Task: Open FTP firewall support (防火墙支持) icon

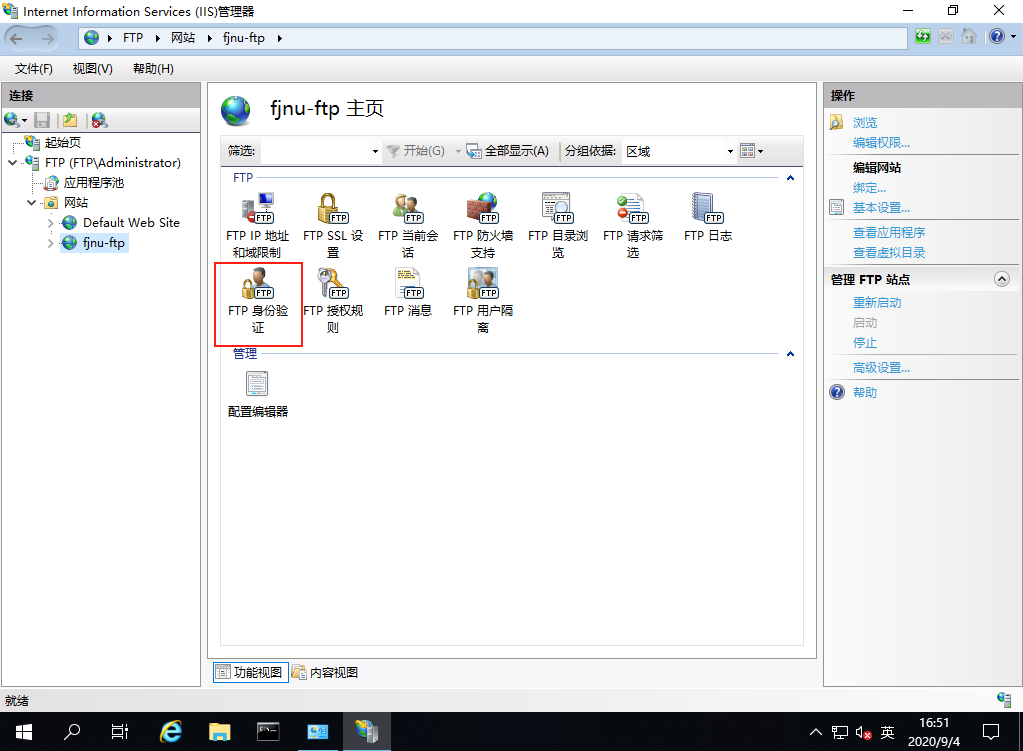Action: 483,225
